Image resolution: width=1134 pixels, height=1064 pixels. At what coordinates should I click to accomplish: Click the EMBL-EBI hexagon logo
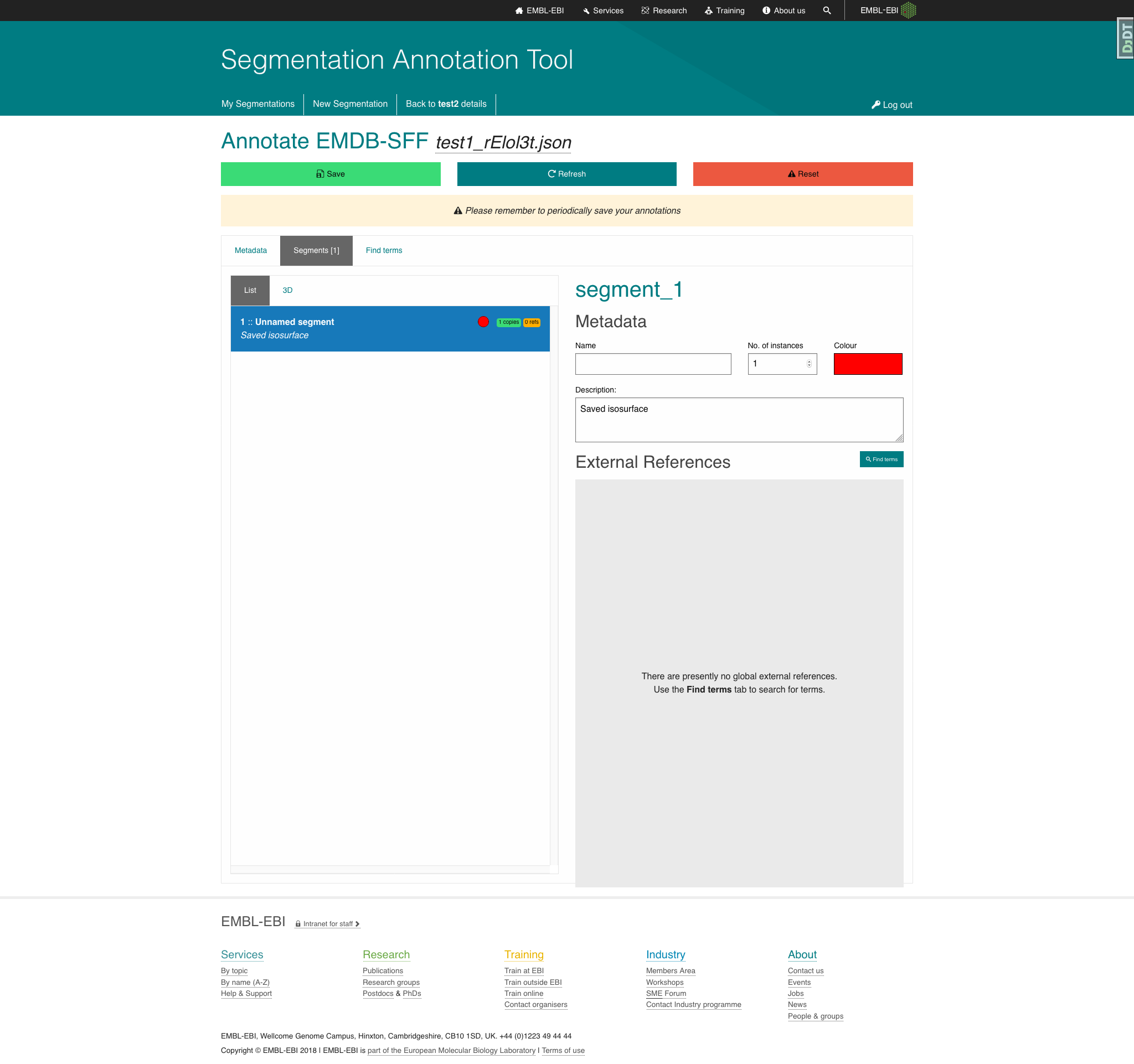[x=908, y=11]
